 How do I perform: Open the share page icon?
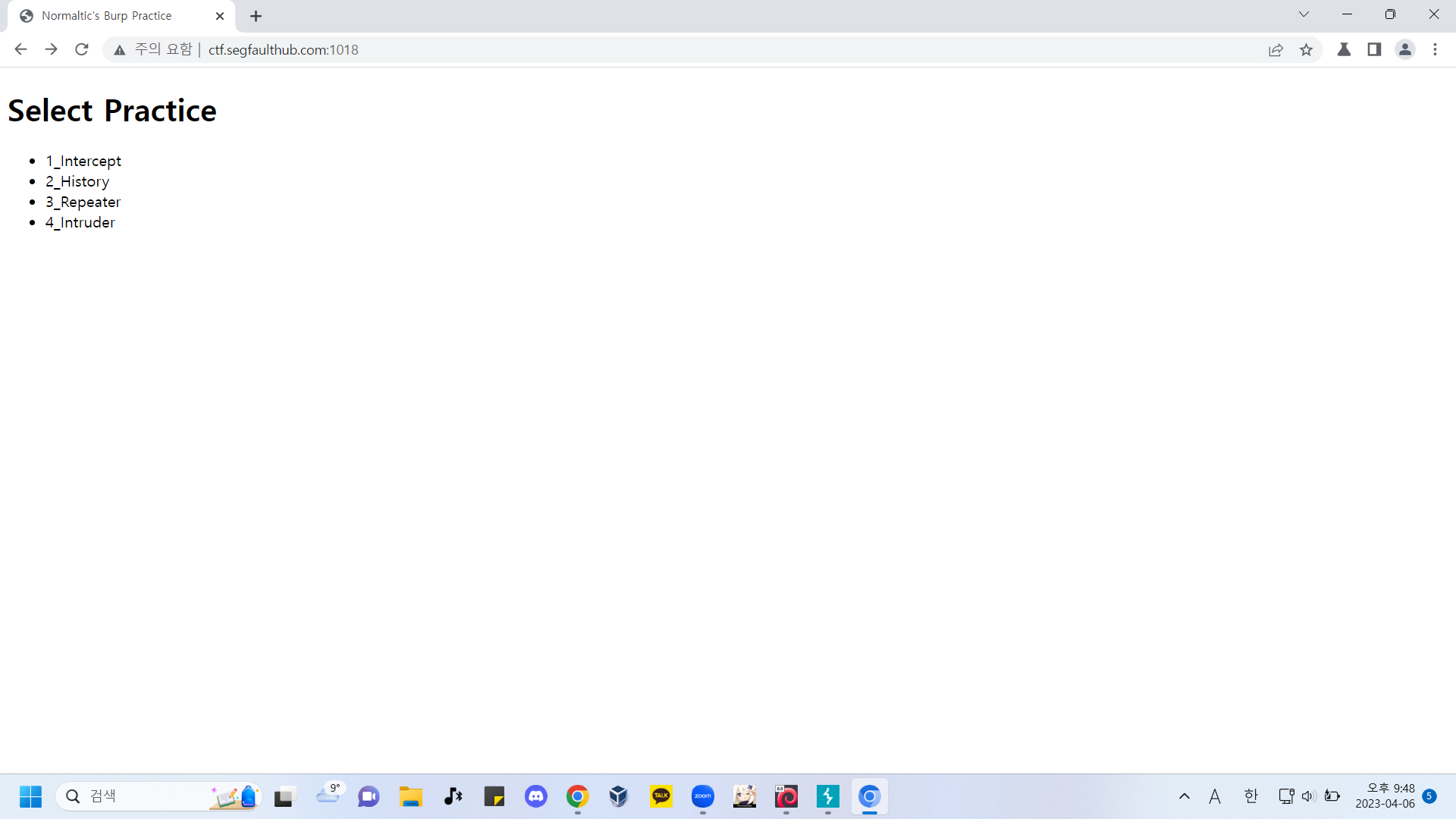click(x=1276, y=50)
